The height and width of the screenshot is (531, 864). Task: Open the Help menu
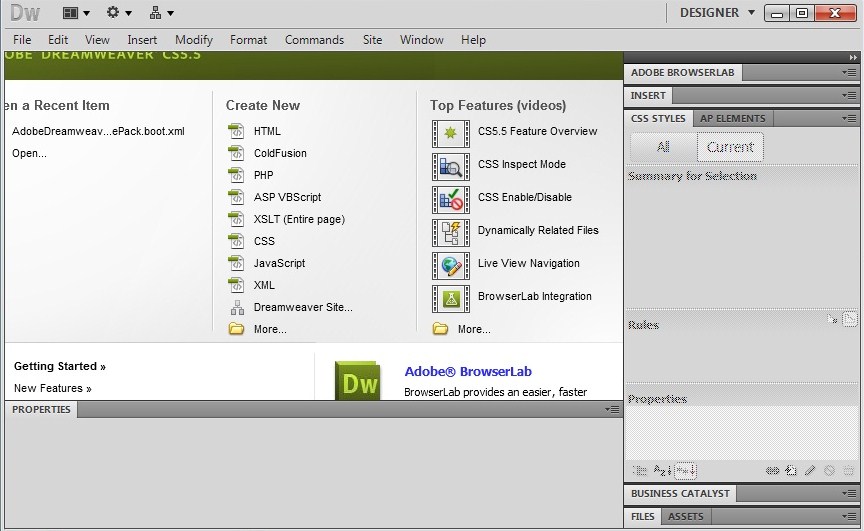tap(473, 40)
